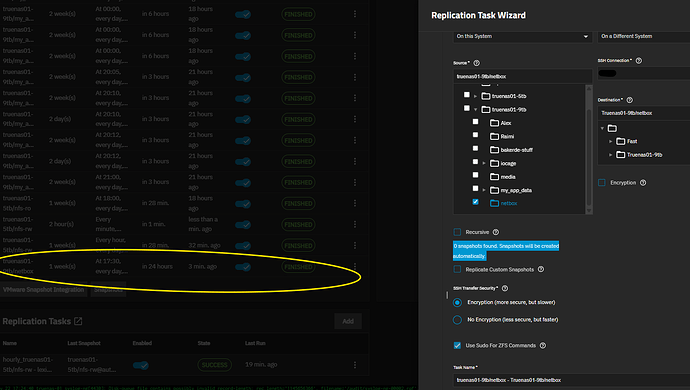
Task: Select Encryption (more secure, but slower) radio
Action: point(457,302)
